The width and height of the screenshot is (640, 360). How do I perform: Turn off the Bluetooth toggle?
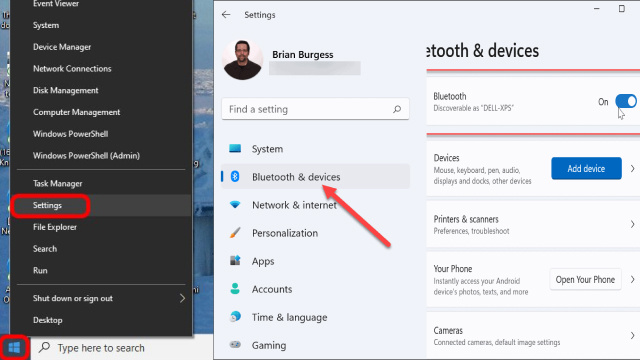tap(626, 101)
